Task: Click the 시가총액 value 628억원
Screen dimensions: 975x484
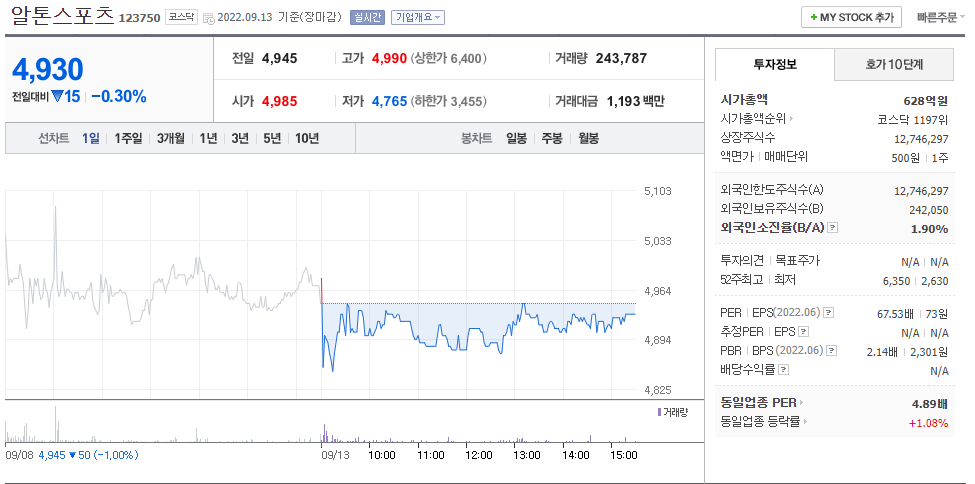Action: [926, 100]
